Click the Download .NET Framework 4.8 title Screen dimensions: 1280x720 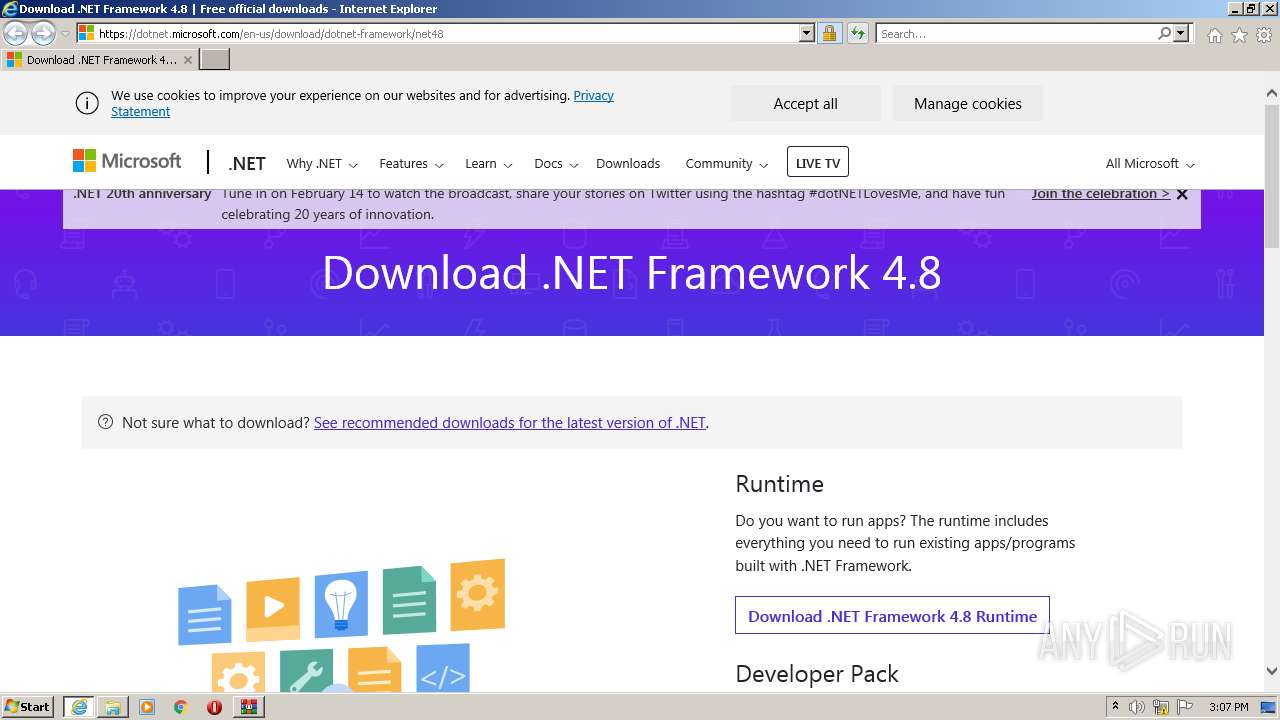pos(632,273)
